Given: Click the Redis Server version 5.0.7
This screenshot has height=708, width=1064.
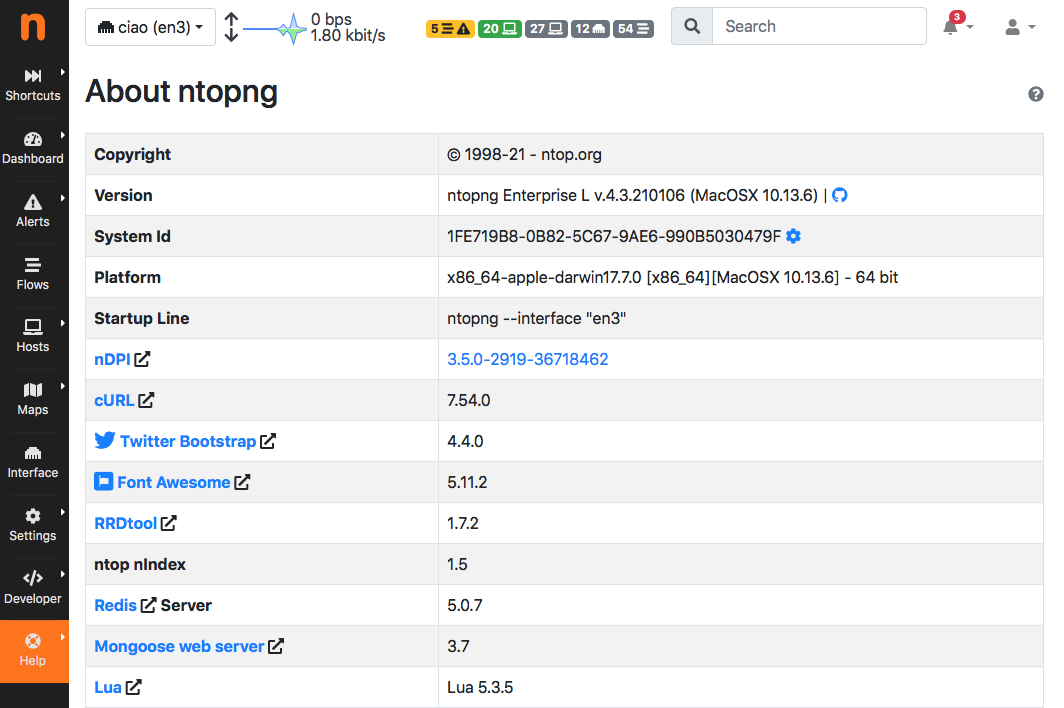Looking at the screenshot, I should tap(465, 605).
